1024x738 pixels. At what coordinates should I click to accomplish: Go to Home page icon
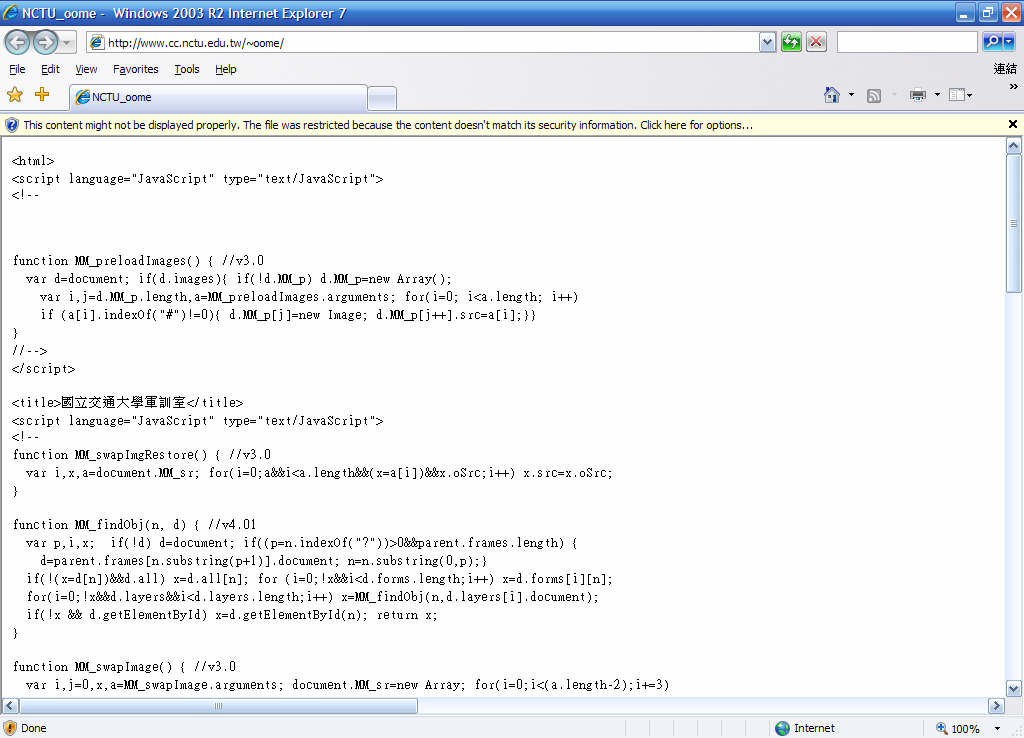[x=831, y=95]
